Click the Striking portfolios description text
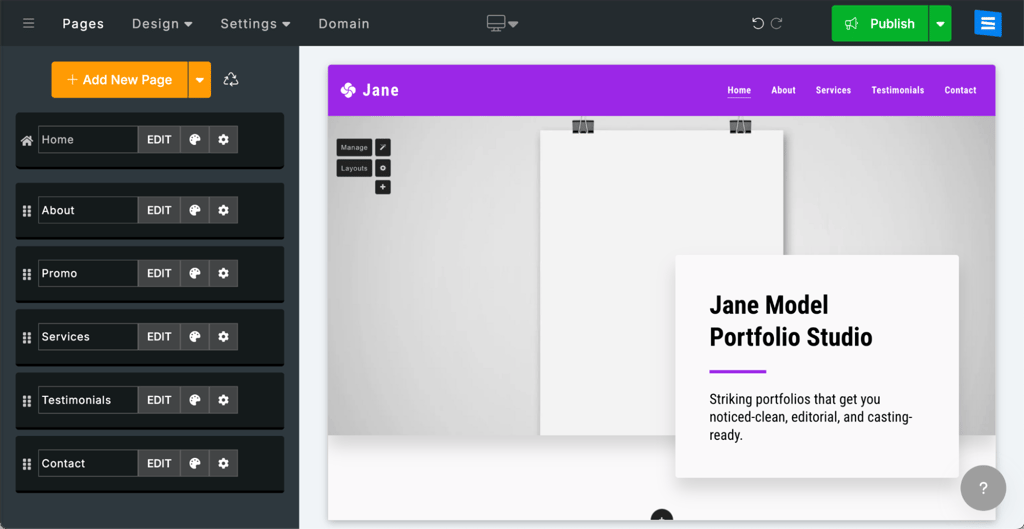Viewport: 1024px width, 529px height. (810, 417)
